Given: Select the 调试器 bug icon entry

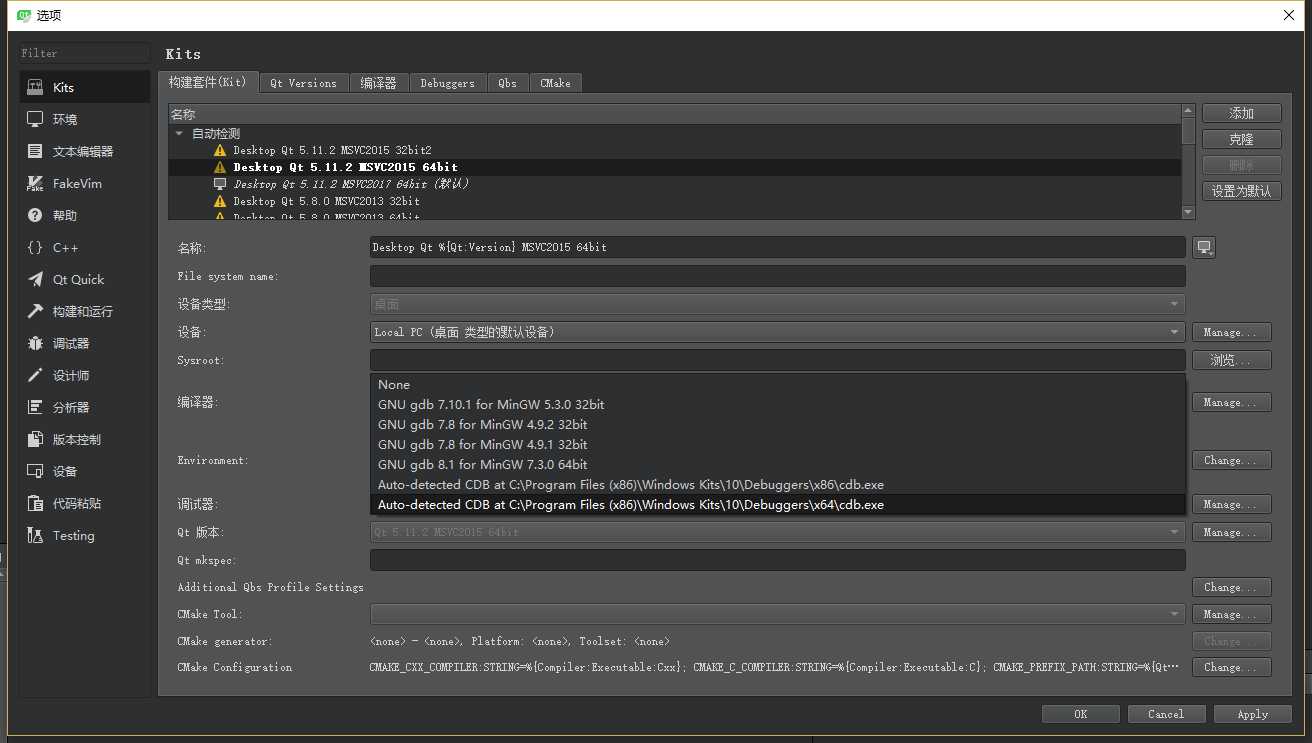Looking at the screenshot, I should 36,343.
